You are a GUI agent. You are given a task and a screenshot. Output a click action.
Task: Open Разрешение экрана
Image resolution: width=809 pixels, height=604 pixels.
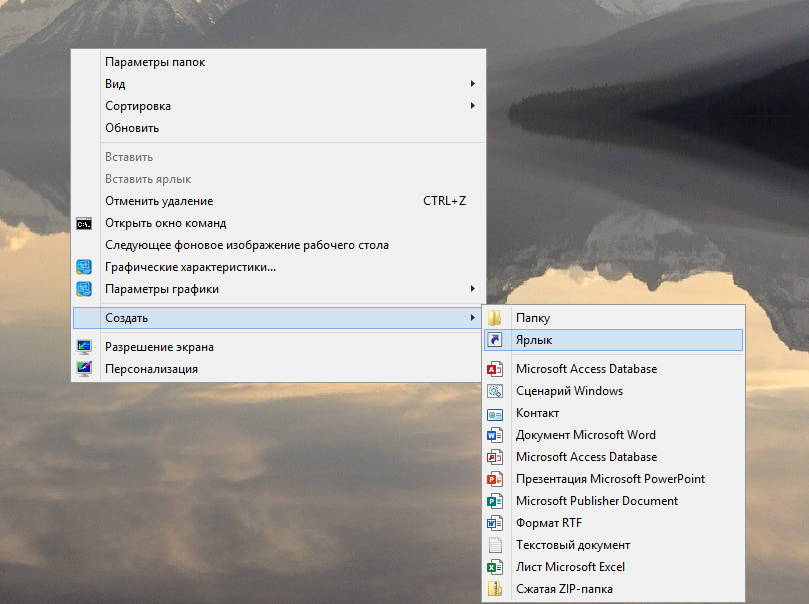tap(278, 347)
